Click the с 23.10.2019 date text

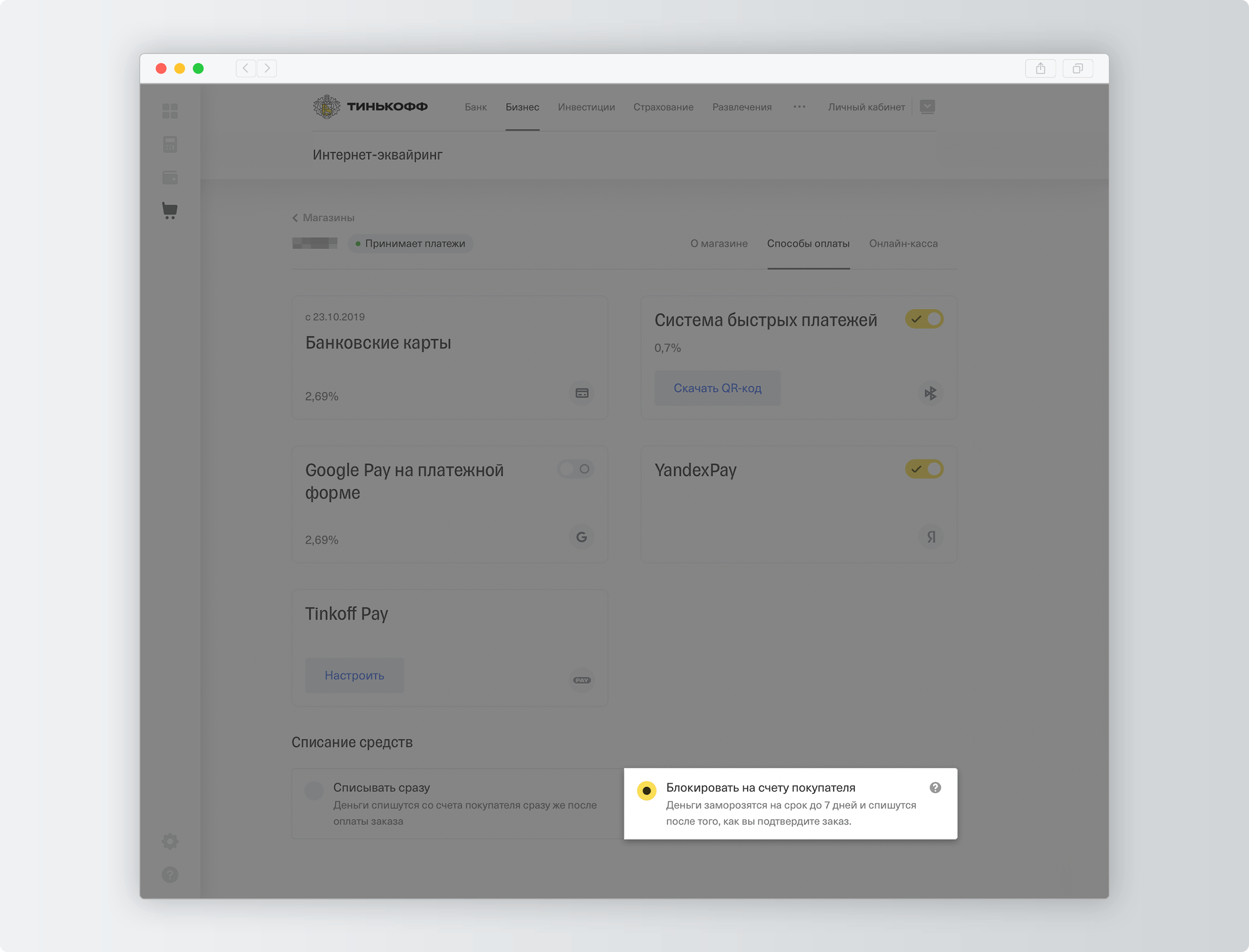click(x=335, y=317)
